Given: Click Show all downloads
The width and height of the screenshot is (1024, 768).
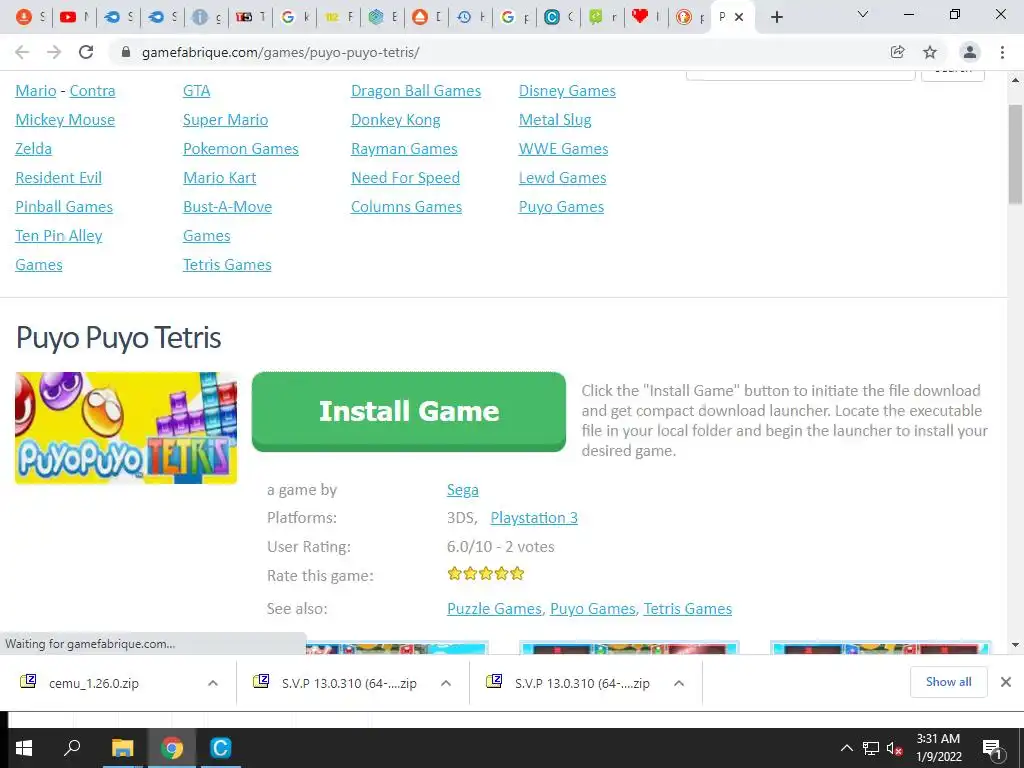Looking at the screenshot, I should pyautogui.click(x=948, y=682).
